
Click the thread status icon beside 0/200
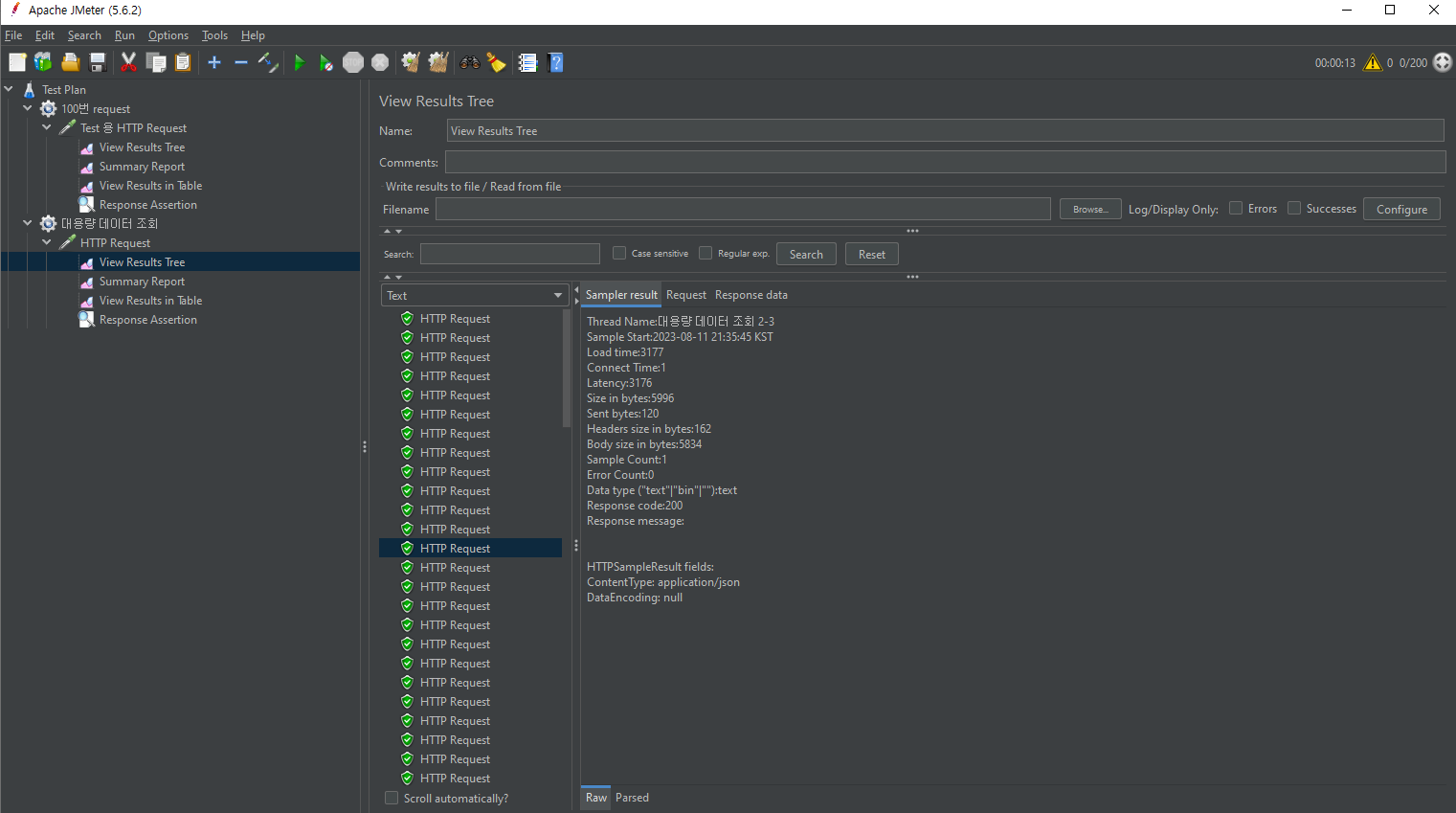1443,62
